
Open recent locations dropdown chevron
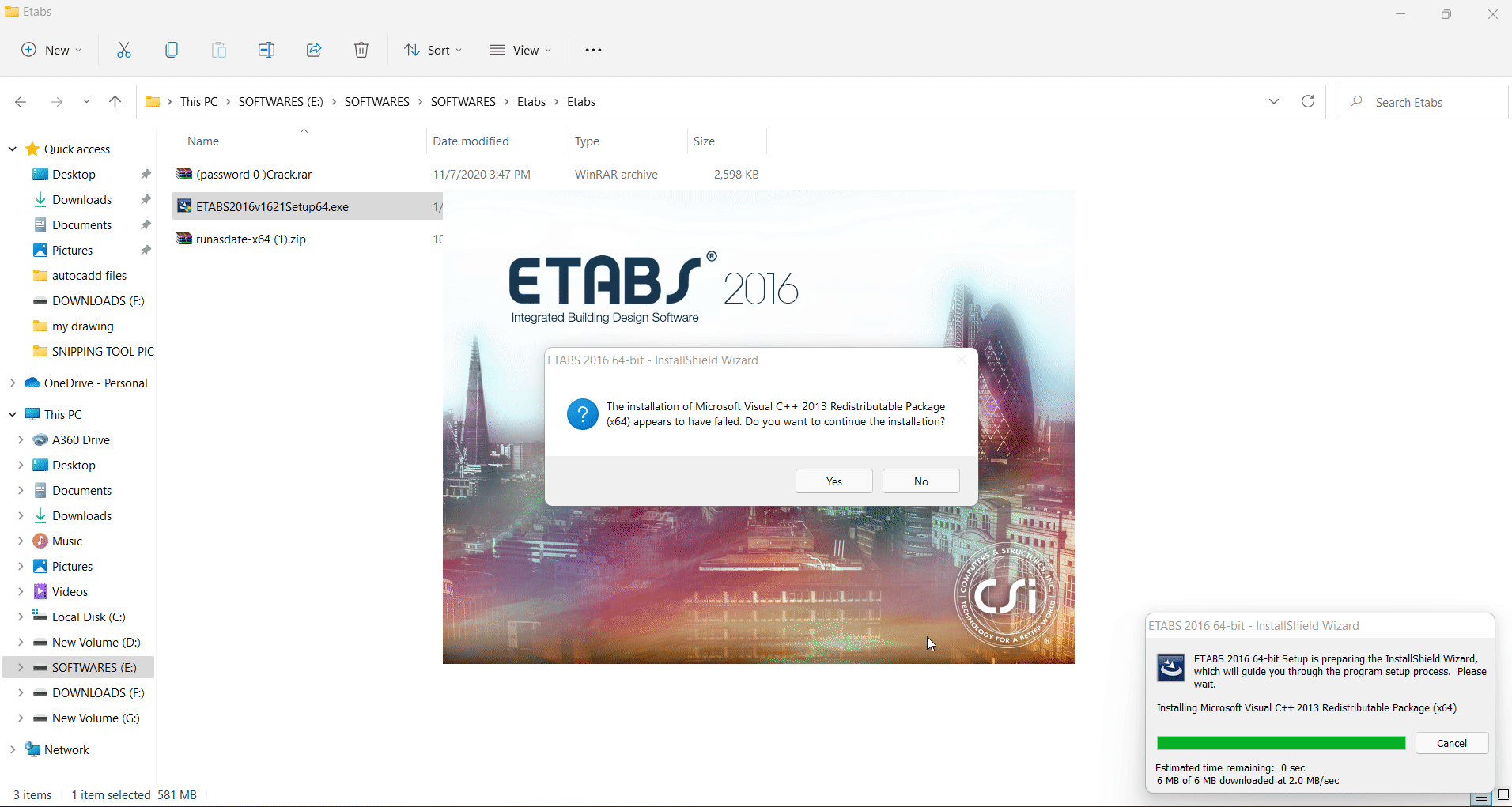click(86, 102)
